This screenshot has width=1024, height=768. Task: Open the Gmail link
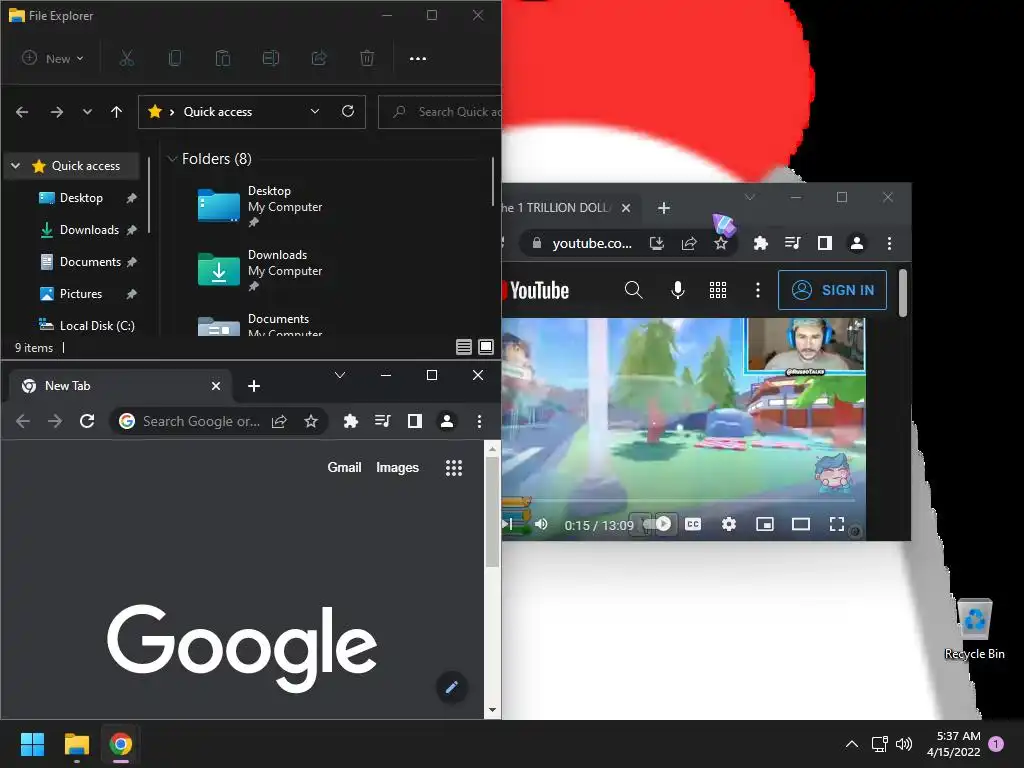click(344, 468)
